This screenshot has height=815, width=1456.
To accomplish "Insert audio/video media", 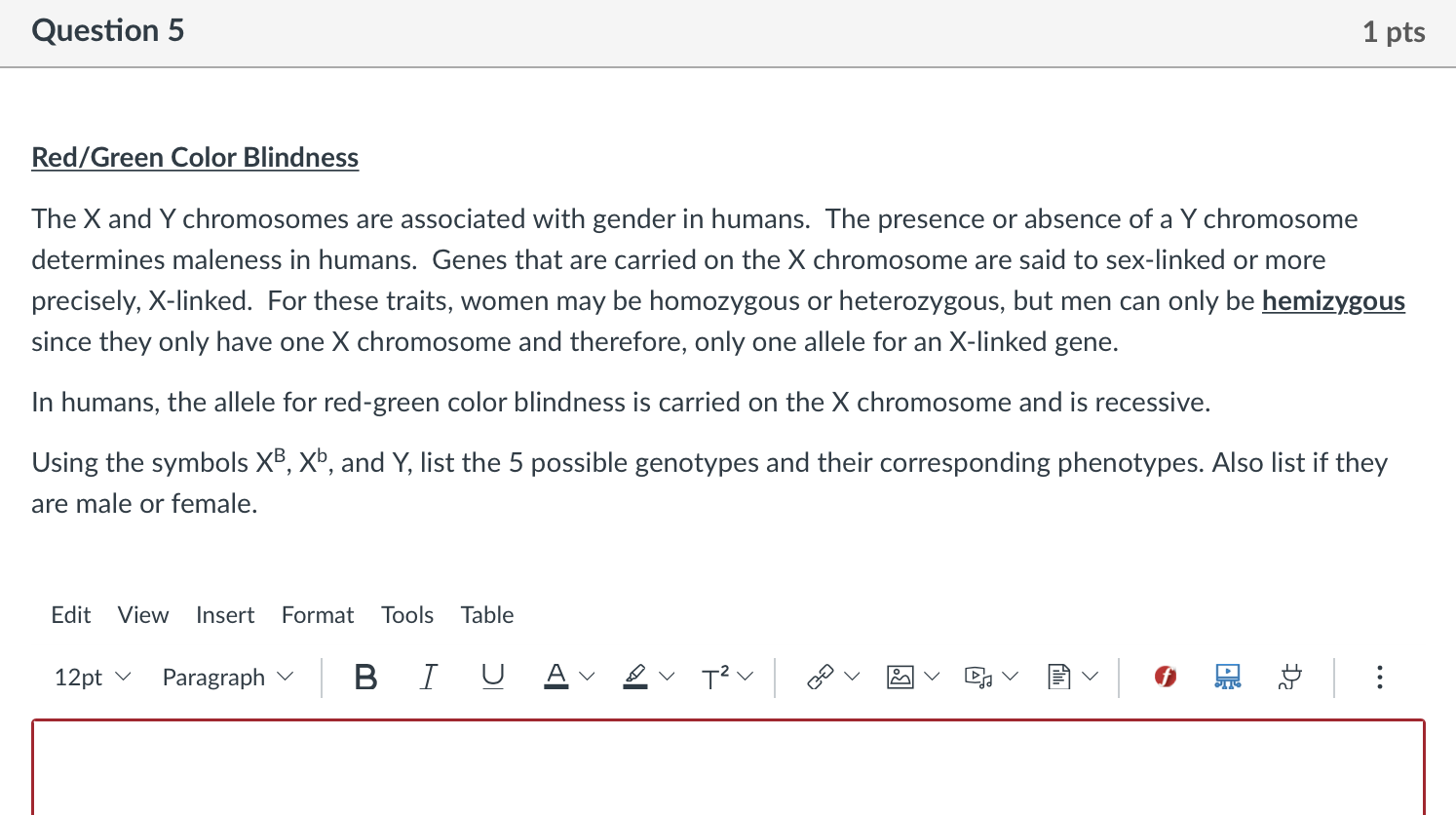I will pos(976,676).
